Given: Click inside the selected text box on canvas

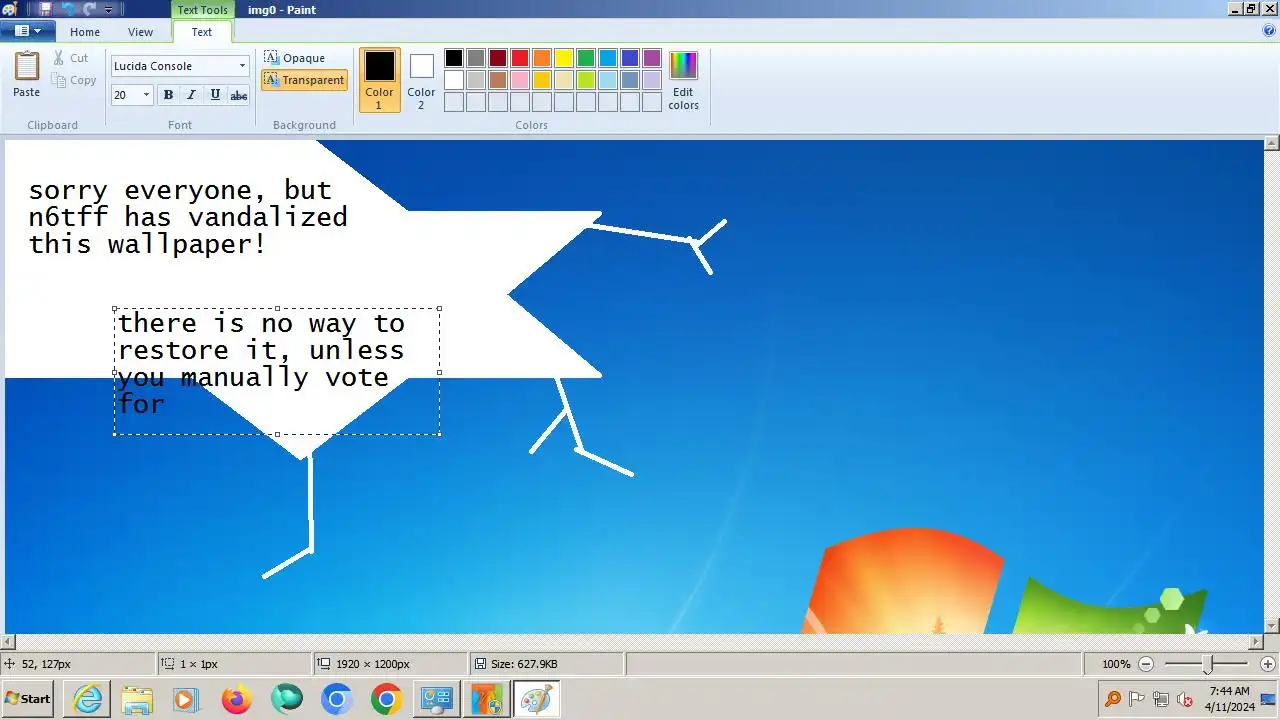Looking at the screenshot, I should tap(277, 371).
